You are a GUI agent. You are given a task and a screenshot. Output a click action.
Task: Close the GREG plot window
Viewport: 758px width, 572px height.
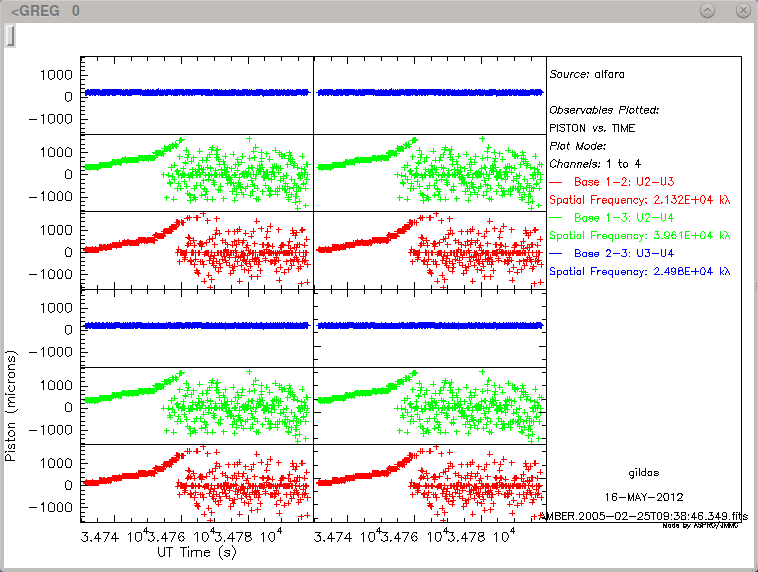742,10
